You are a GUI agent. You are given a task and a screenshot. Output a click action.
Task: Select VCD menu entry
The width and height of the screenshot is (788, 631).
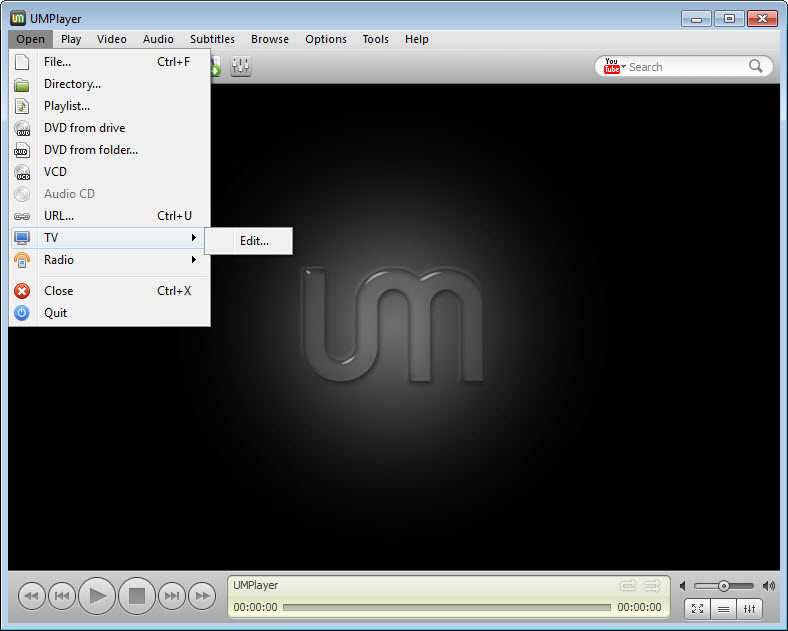110,172
